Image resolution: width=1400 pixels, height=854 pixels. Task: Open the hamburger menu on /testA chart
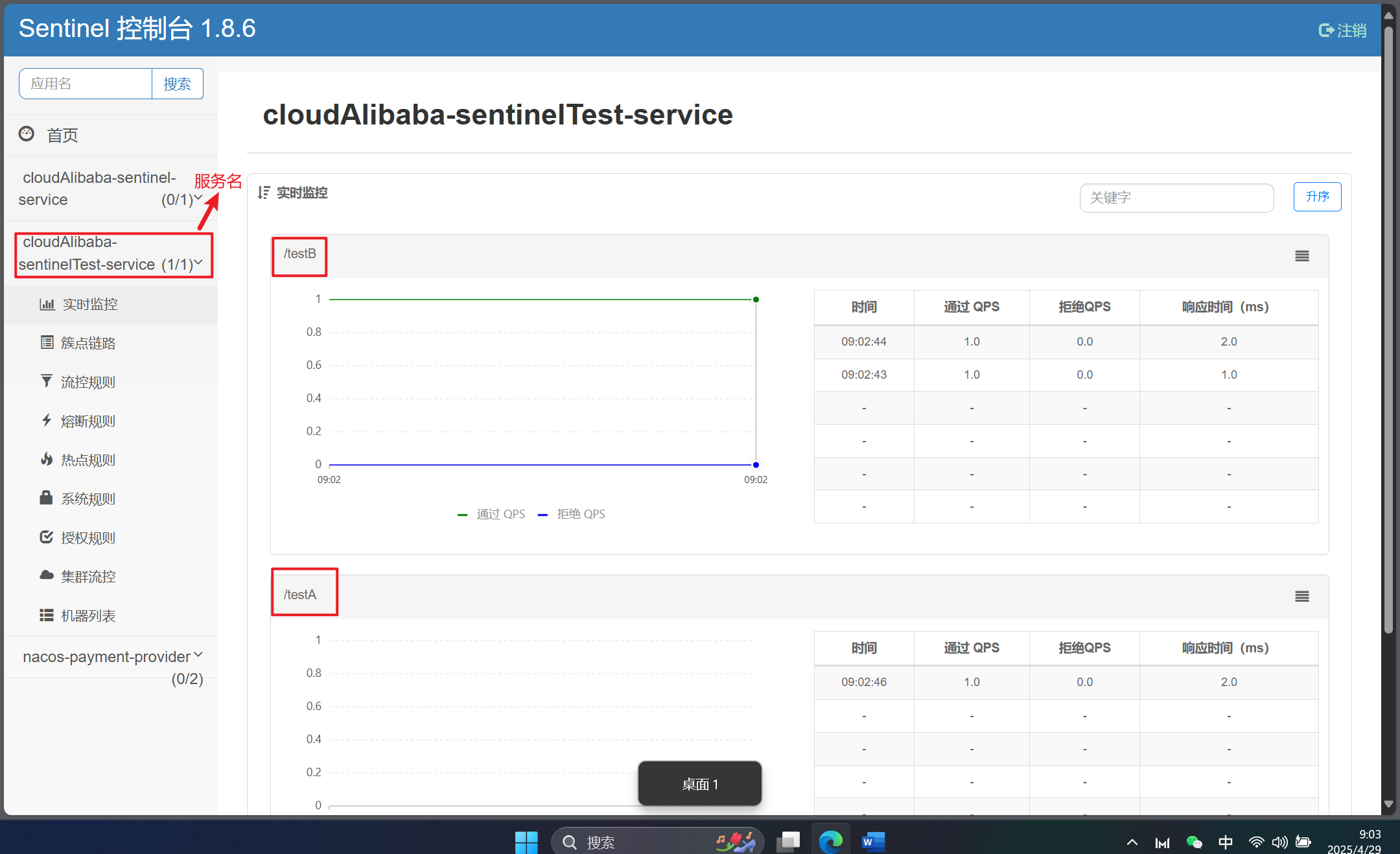(1301, 597)
